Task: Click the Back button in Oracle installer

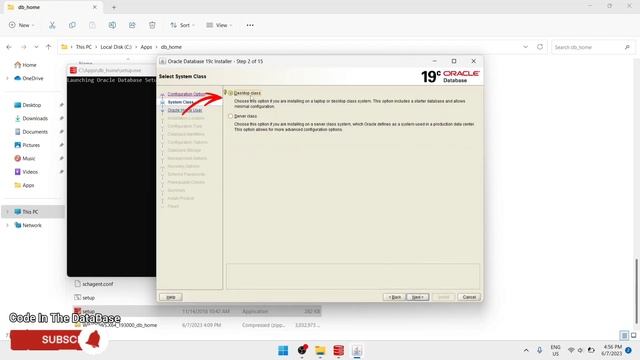Action: click(394, 297)
